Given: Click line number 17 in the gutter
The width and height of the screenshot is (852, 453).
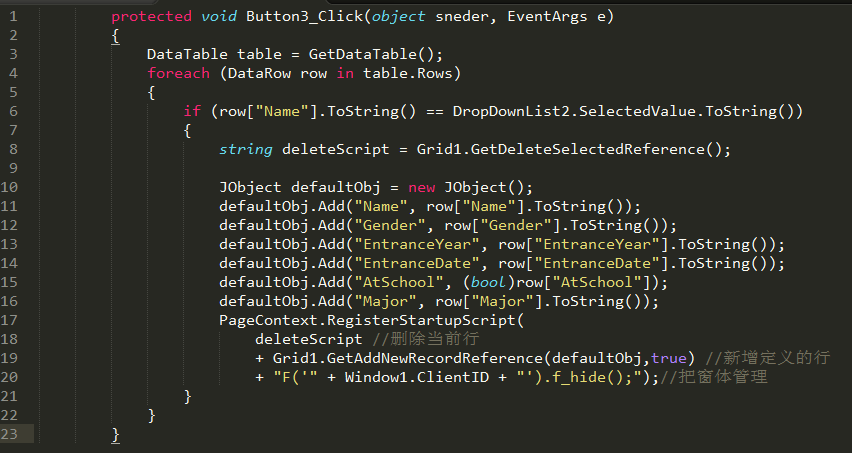Looking at the screenshot, I should click(9, 320).
